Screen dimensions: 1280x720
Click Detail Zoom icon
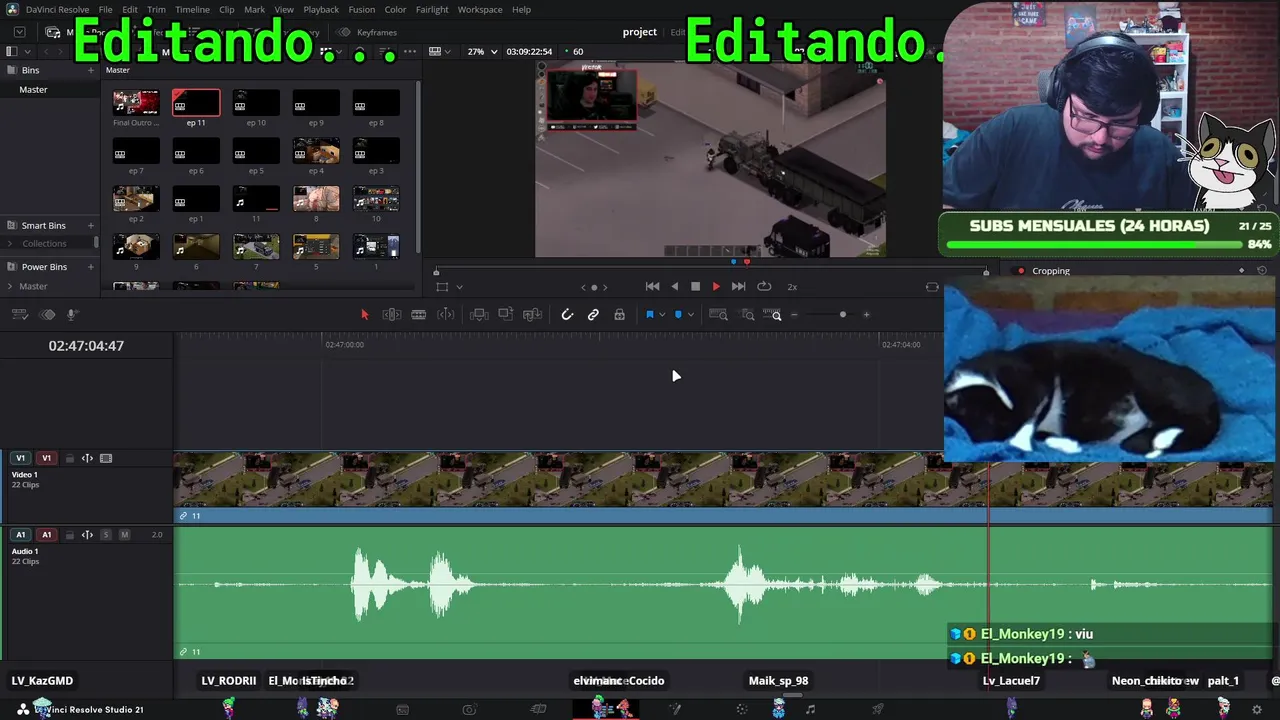point(748,315)
